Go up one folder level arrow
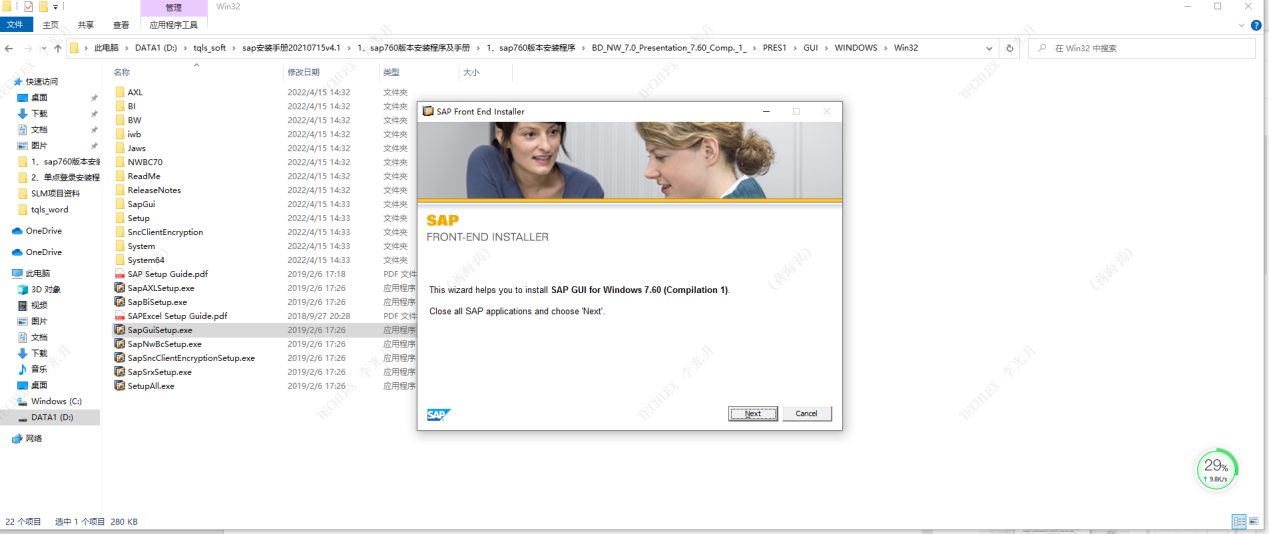 pyautogui.click(x=58, y=48)
